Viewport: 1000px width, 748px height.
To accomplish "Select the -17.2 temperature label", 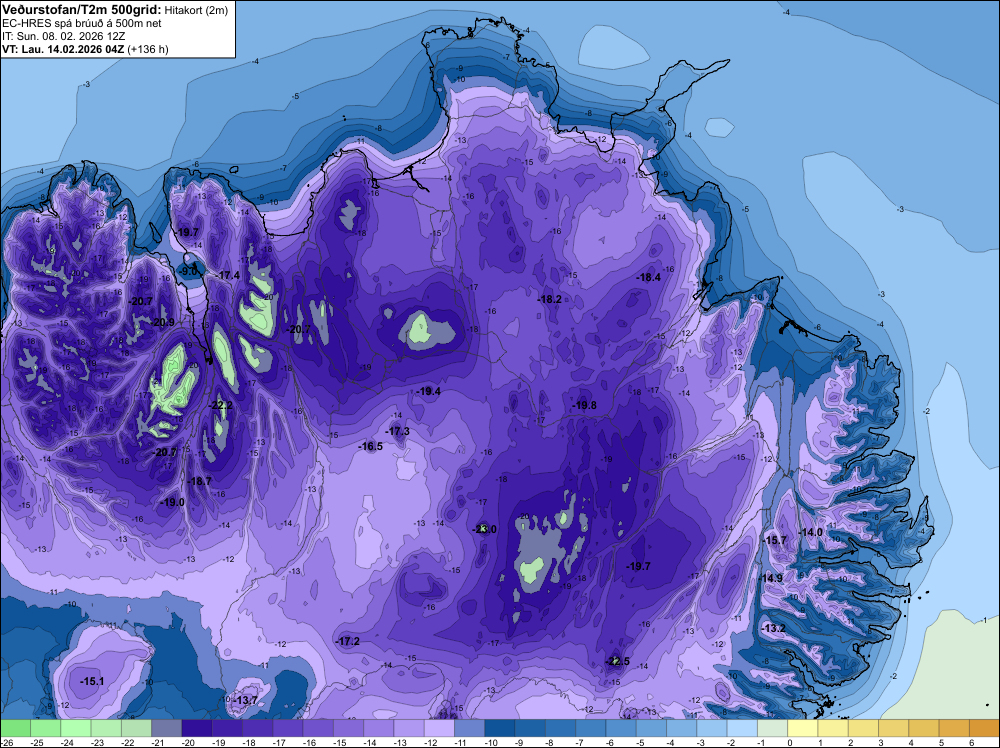I will tap(348, 642).
